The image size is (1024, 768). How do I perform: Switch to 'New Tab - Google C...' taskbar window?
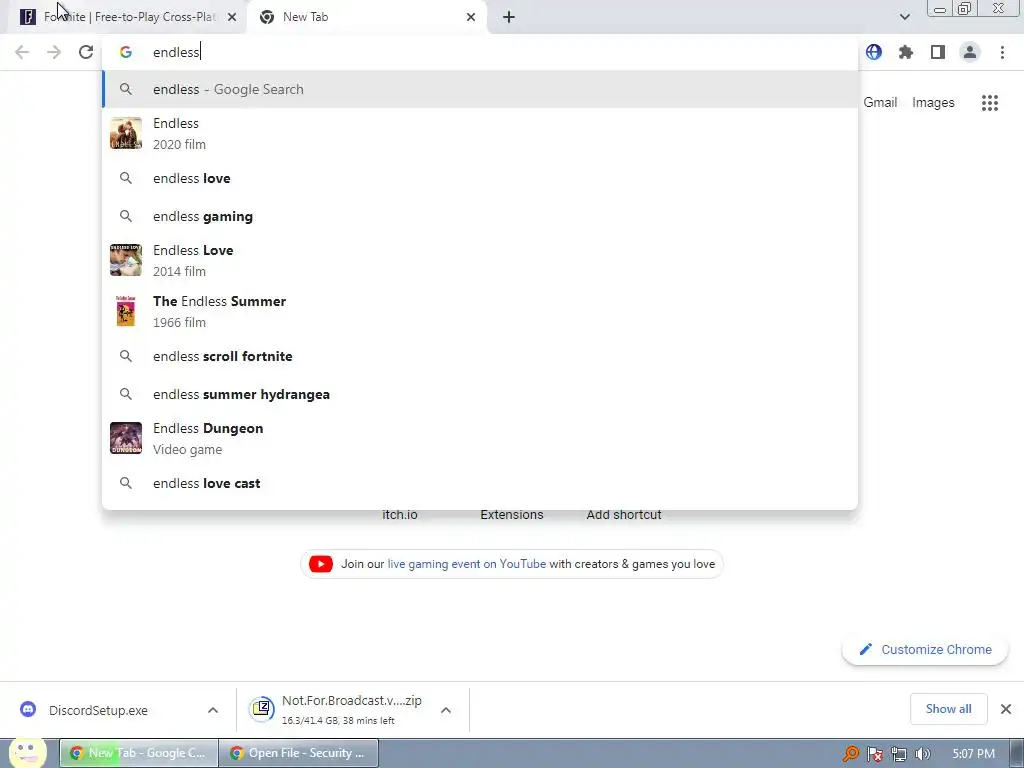[x=138, y=753]
